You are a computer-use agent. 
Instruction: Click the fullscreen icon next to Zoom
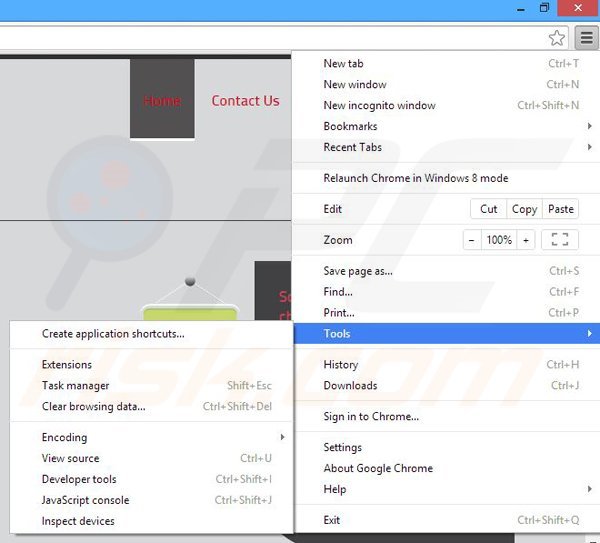coord(560,240)
